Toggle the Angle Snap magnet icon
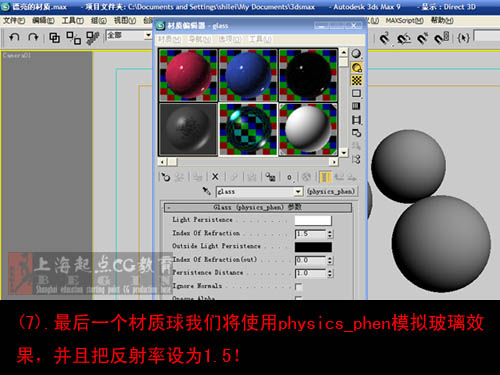 [404, 39]
